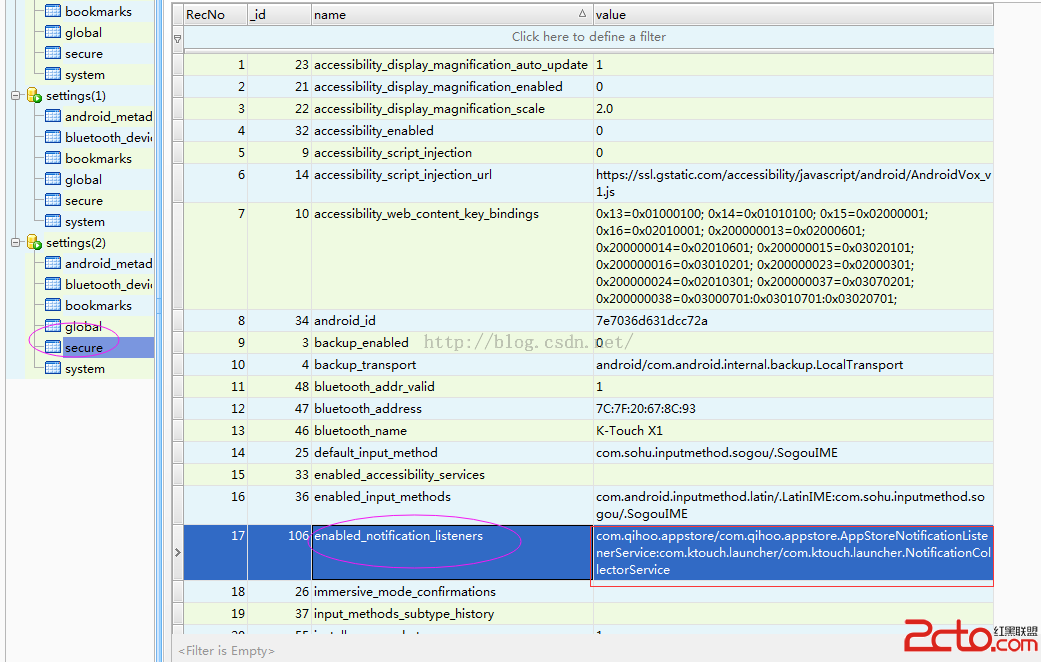
Task: Click the 'Filter is Empty' status text
Action: (226, 651)
